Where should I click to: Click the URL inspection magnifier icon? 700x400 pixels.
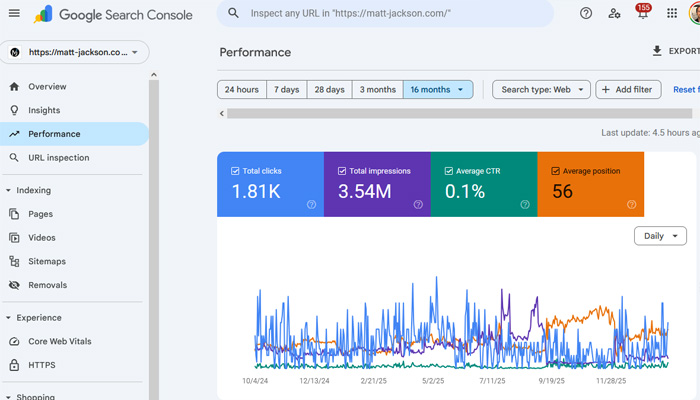[14, 158]
